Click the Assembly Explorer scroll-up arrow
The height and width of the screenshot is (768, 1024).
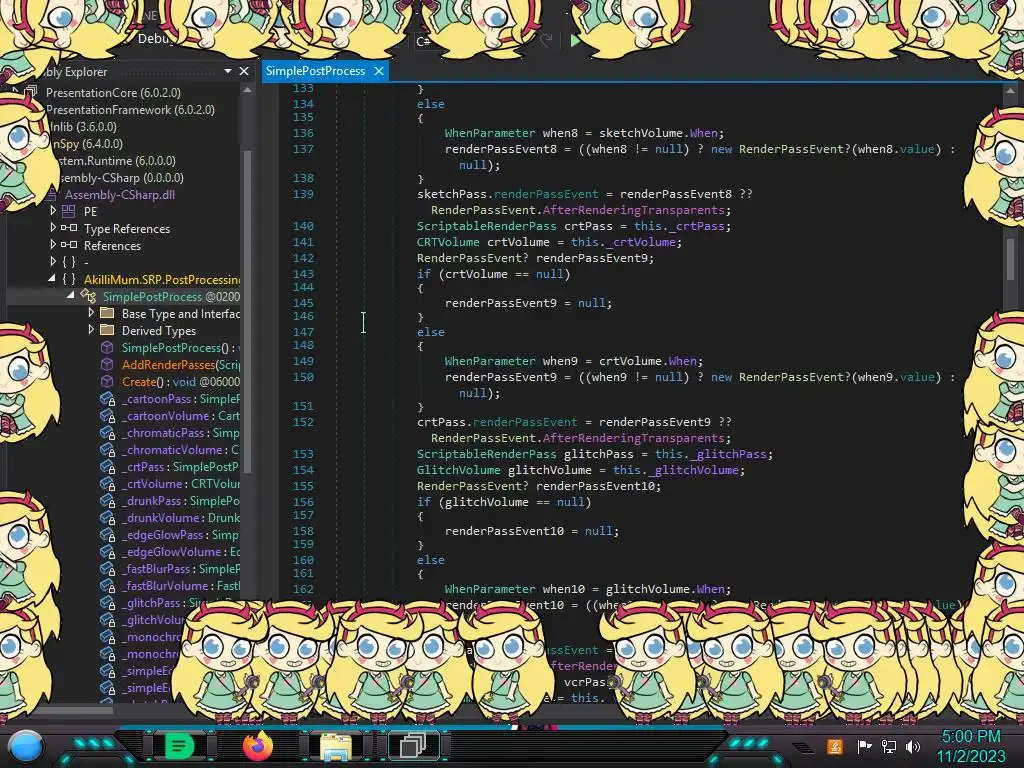(x=247, y=90)
